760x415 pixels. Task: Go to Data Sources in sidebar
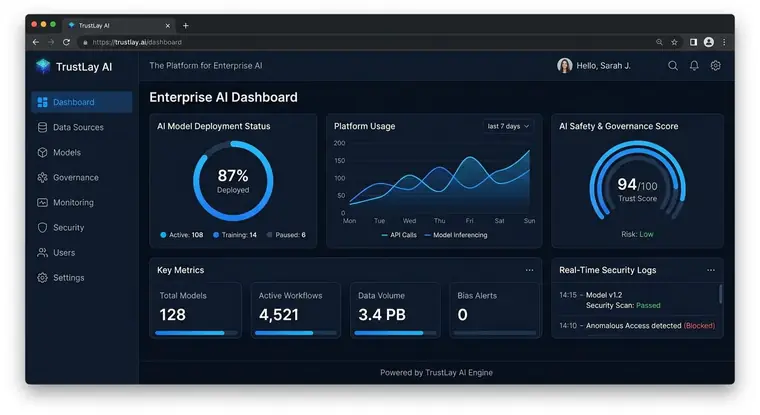[x=81, y=128]
